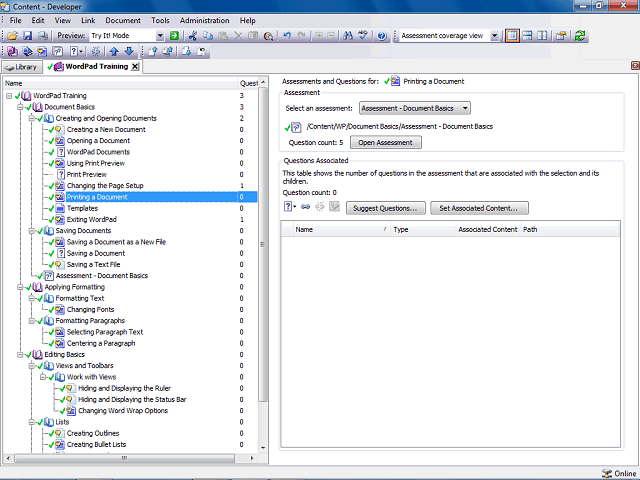Select the Centering a Paragraph topic
The image size is (640, 480).
tap(101, 343)
